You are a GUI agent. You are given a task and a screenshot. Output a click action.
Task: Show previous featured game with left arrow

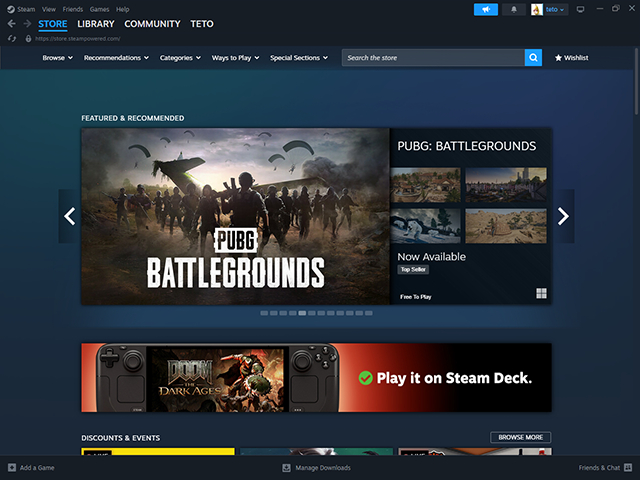[x=70, y=216]
